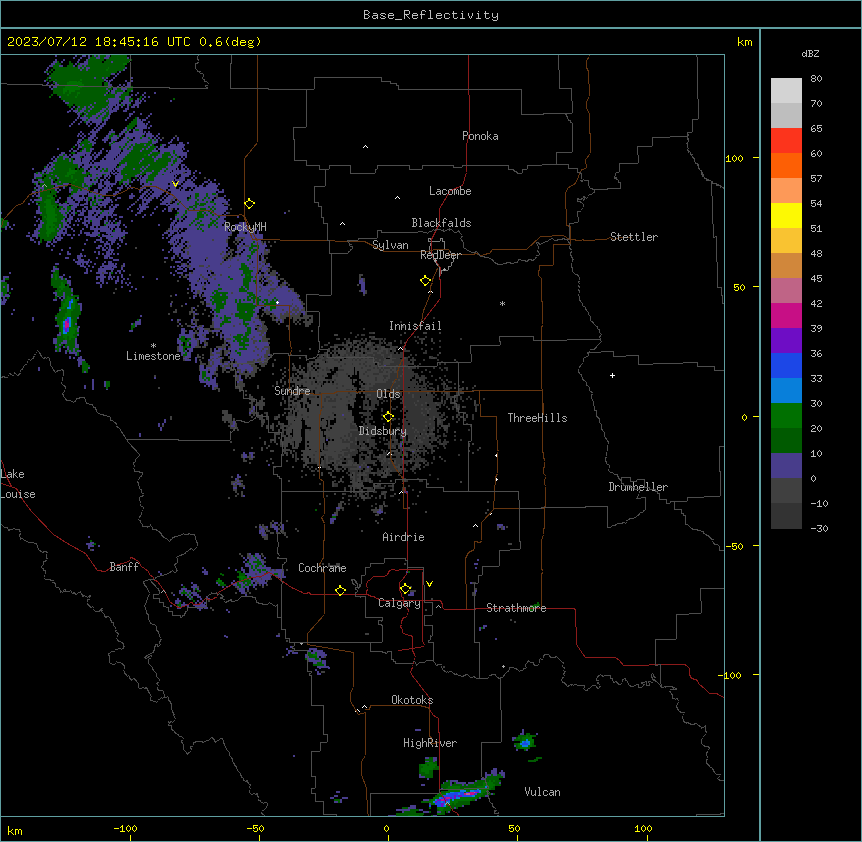Click the dBZ legend heading
The height and width of the screenshot is (842, 862).
pos(810,54)
